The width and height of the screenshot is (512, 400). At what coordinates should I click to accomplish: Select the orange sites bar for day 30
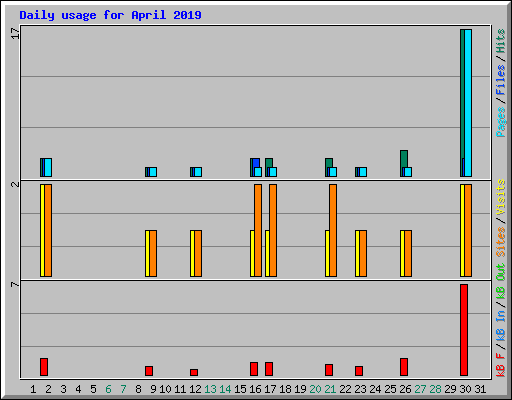pyautogui.click(x=468, y=230)
